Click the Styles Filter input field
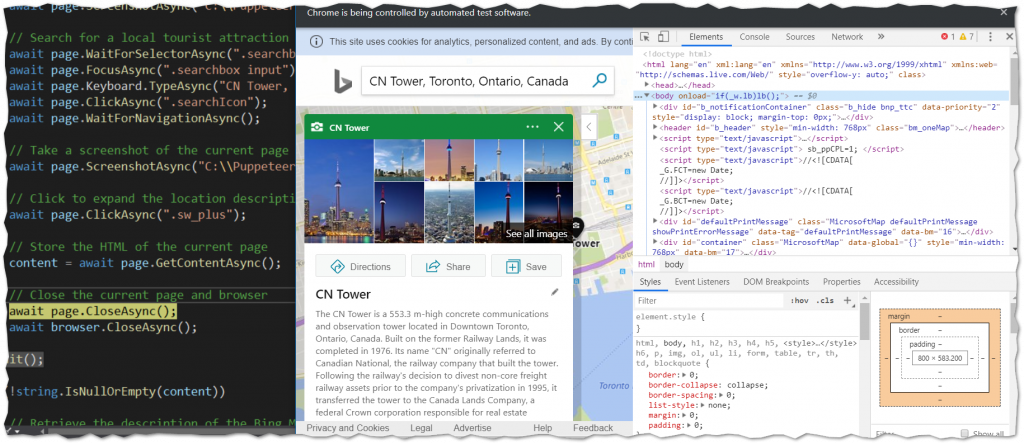Image resolution: width=1024 pixels, height=444 pixels. point(709,301)
